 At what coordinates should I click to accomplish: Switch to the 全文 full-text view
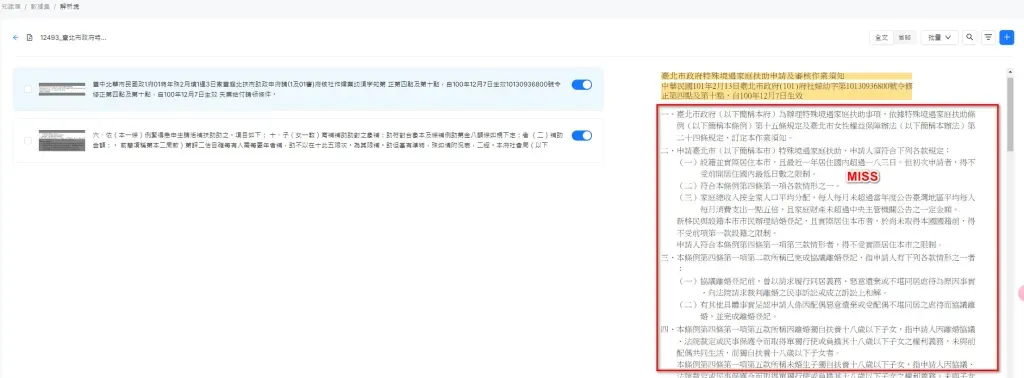882,38
